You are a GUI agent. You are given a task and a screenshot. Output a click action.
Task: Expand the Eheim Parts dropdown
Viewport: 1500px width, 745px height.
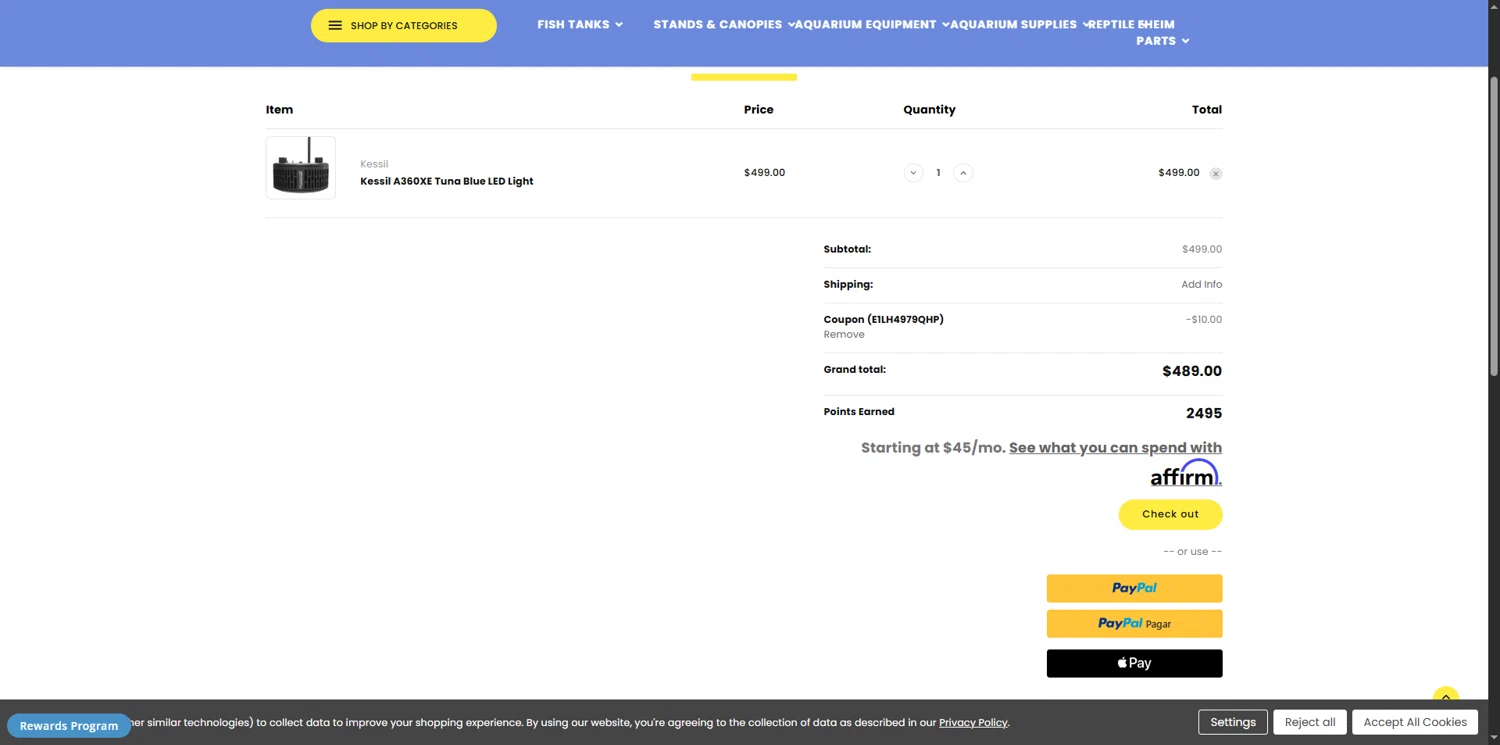click(x=1162, y=33)
